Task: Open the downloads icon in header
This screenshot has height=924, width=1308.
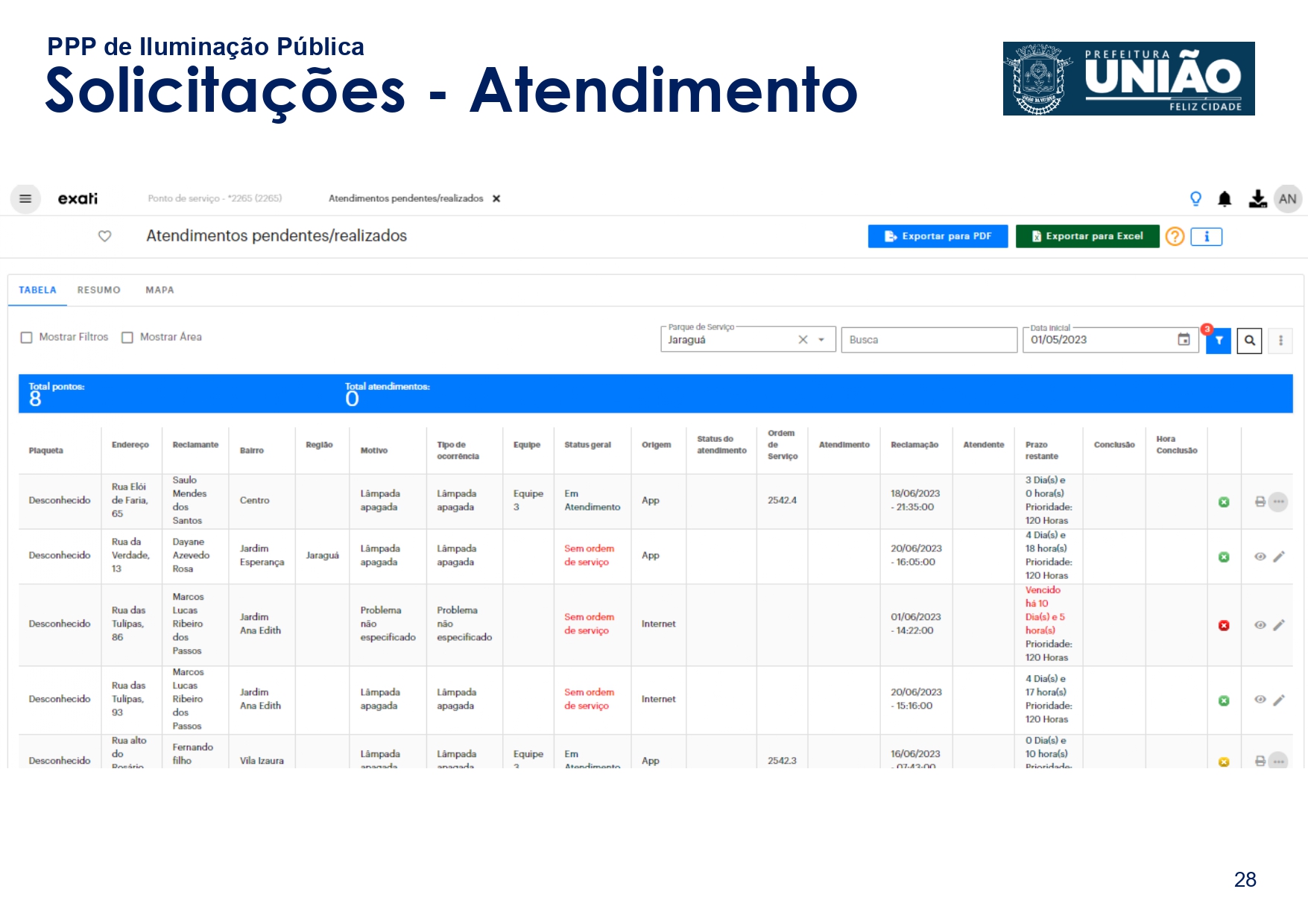Action: point(1257,199)
